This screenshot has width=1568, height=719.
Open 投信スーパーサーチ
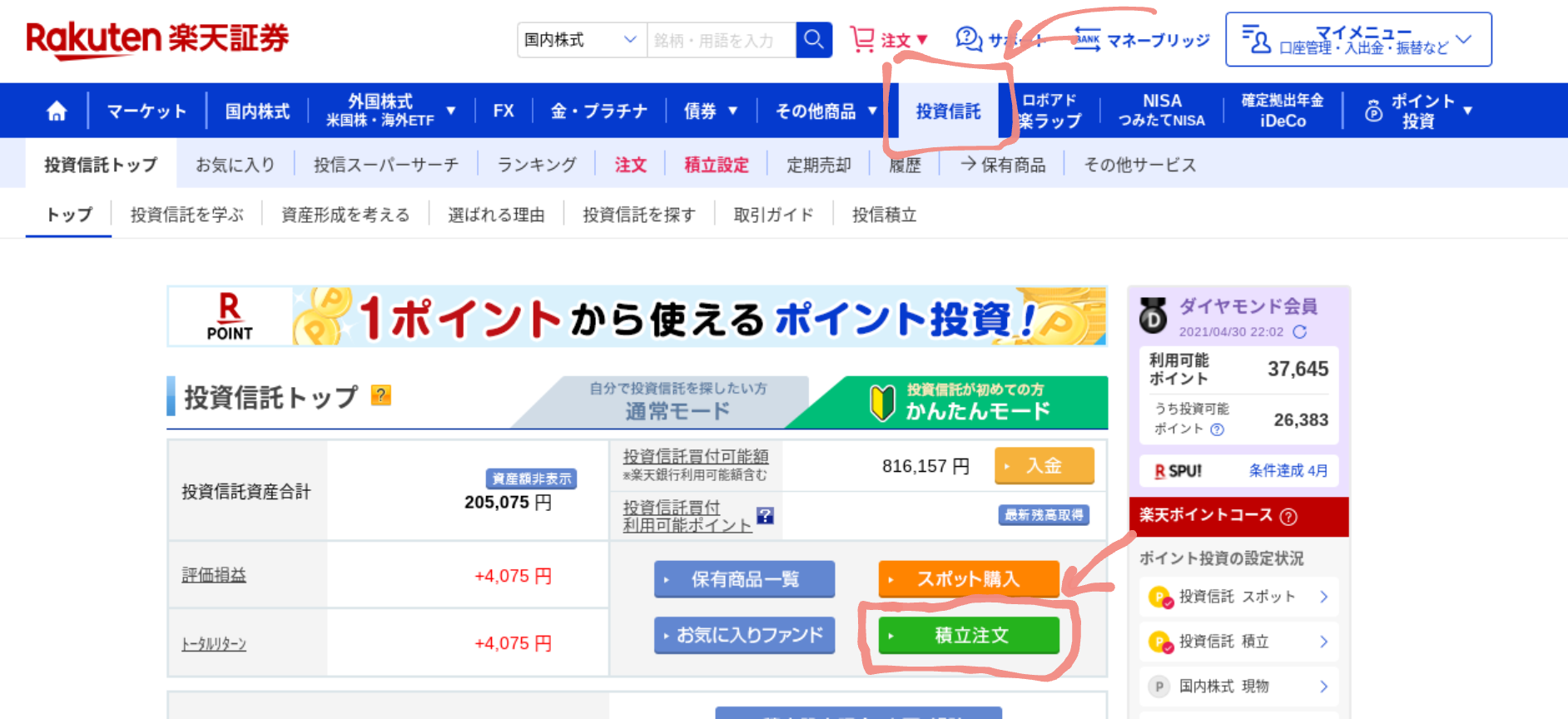coord(386,165)
